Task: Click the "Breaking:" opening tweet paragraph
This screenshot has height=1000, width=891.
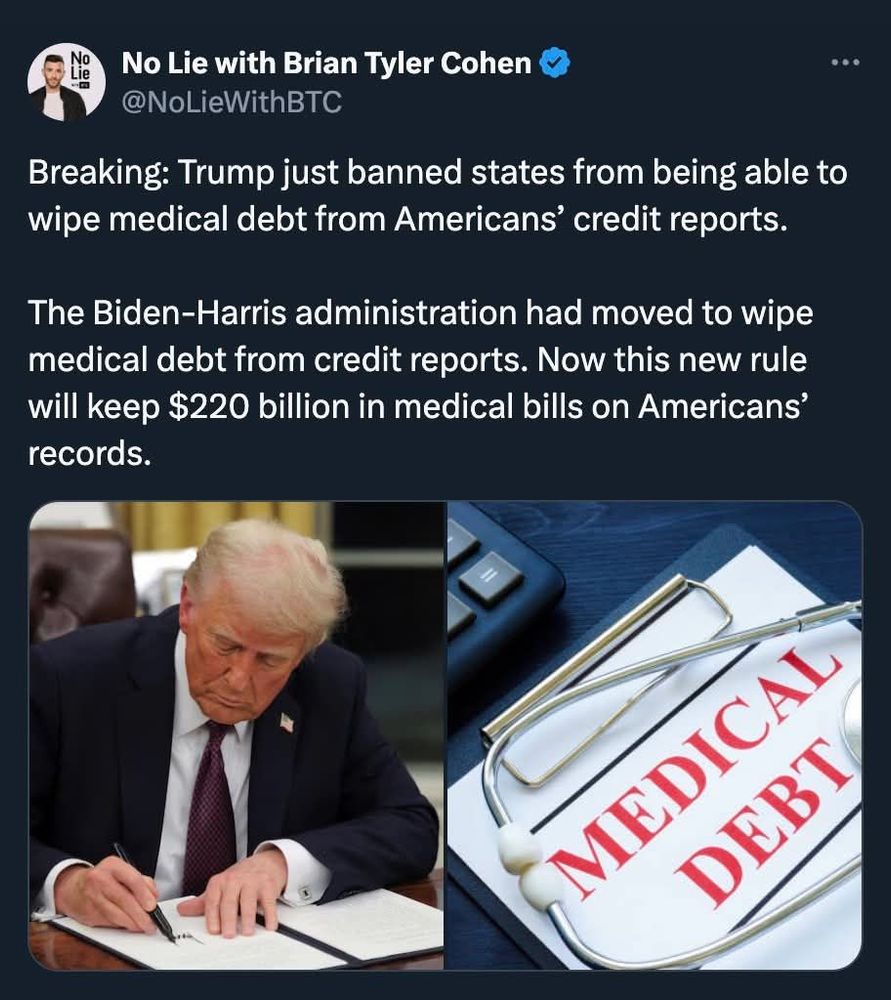Action: click(438, 196)
